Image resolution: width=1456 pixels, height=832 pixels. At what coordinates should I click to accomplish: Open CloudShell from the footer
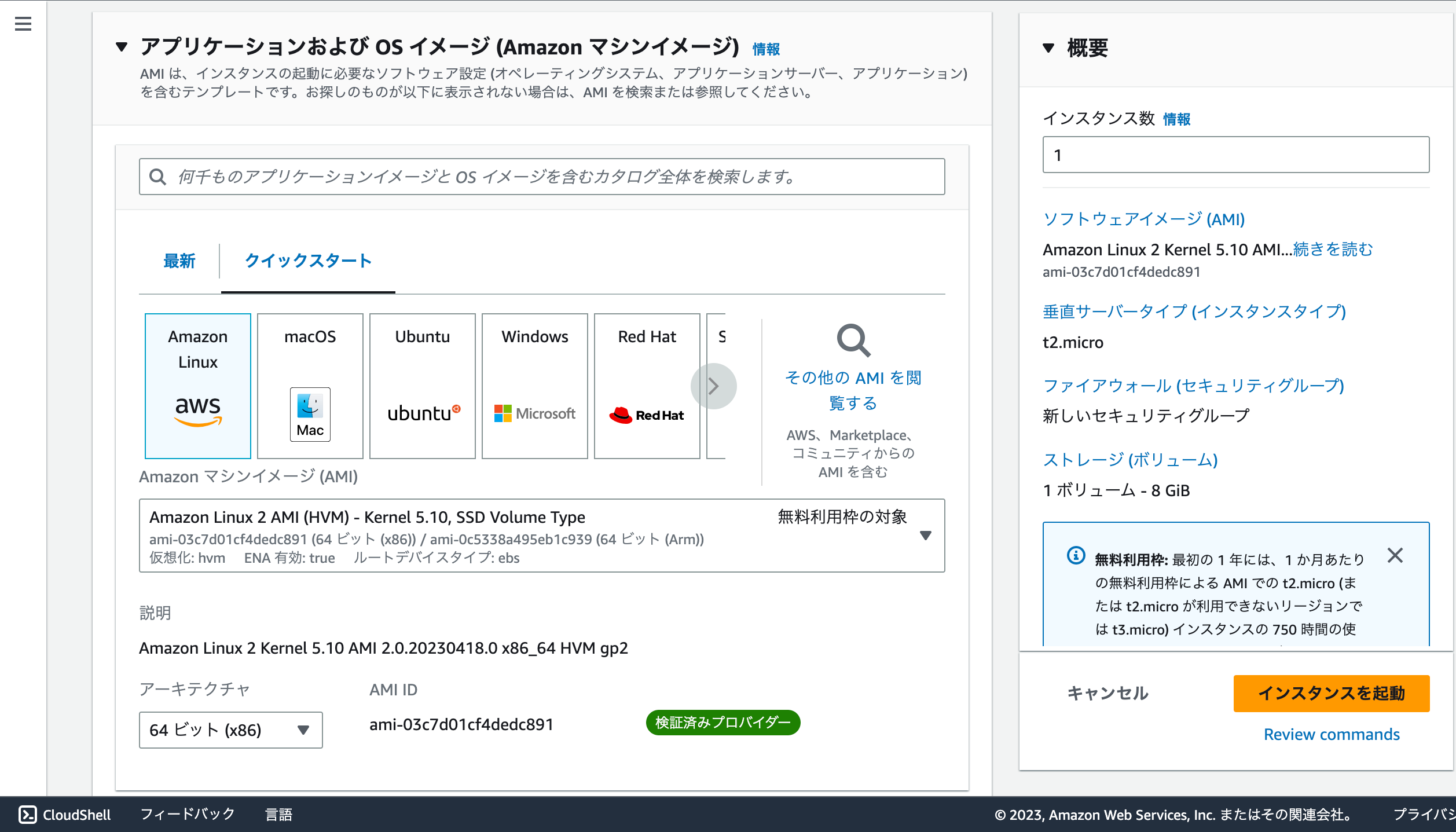[x=65, y=815]
